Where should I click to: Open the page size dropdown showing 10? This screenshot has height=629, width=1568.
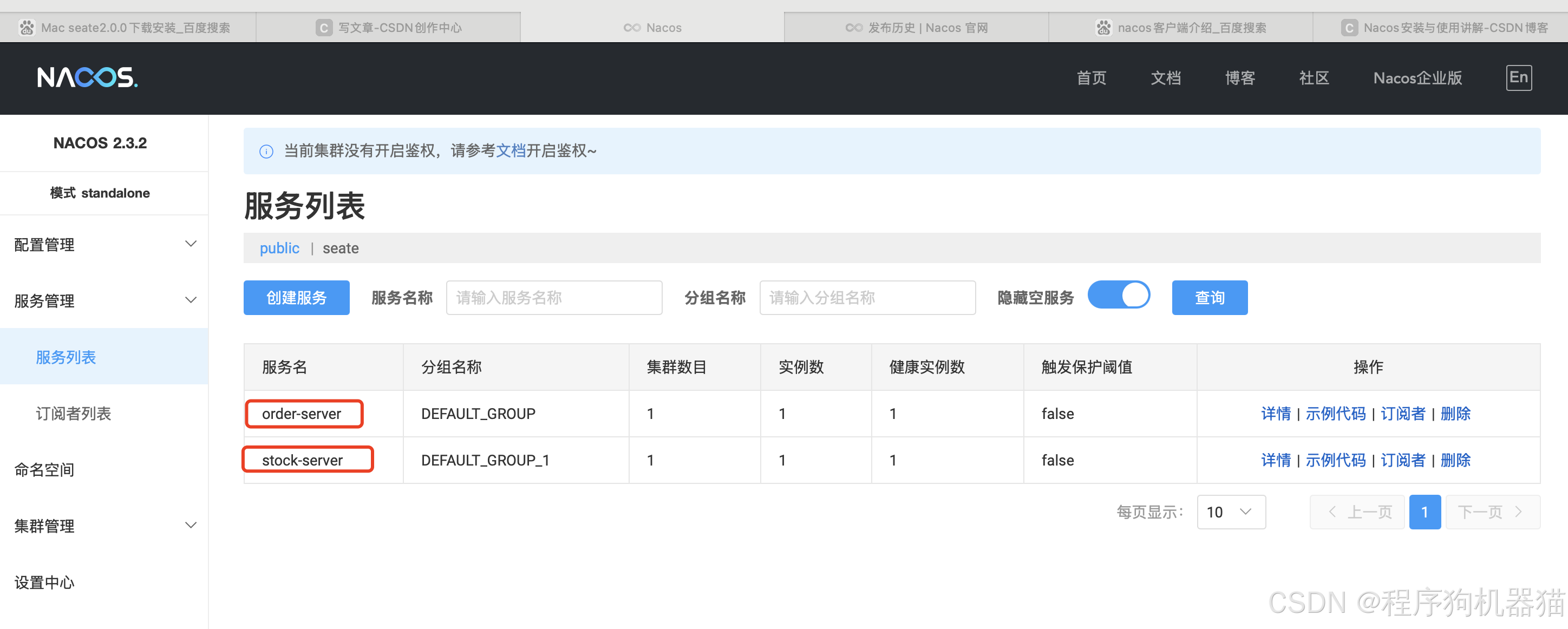[x=1230, y=512]
